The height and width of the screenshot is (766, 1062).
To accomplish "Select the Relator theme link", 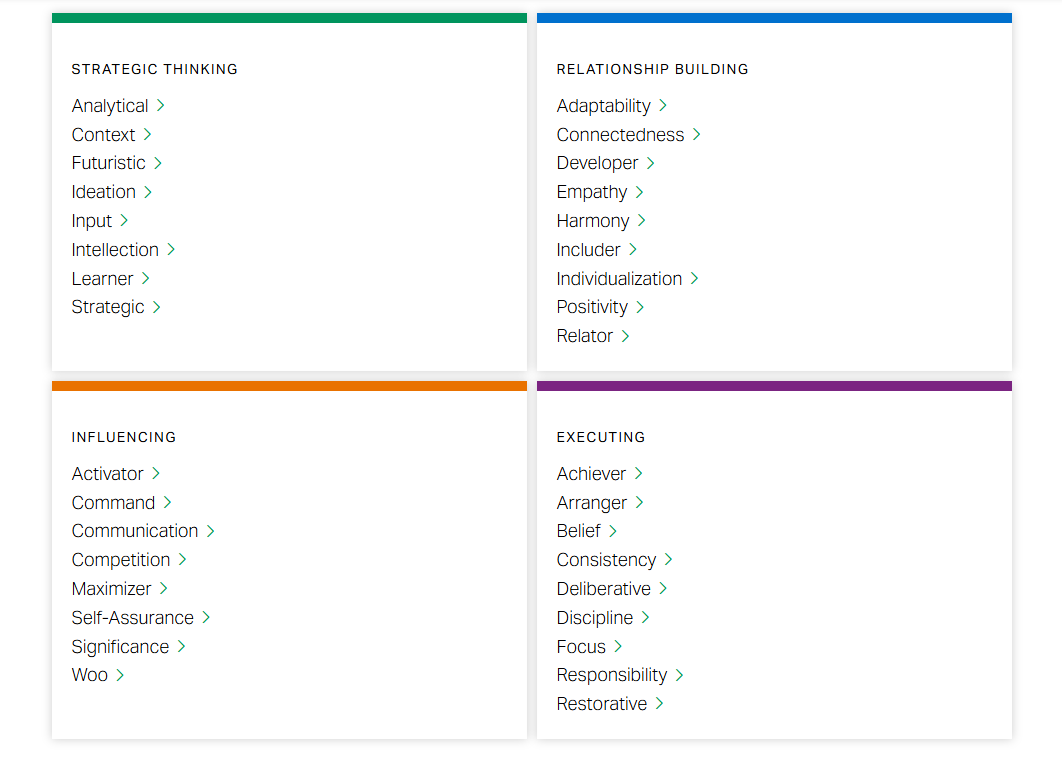I will [584, 336].
